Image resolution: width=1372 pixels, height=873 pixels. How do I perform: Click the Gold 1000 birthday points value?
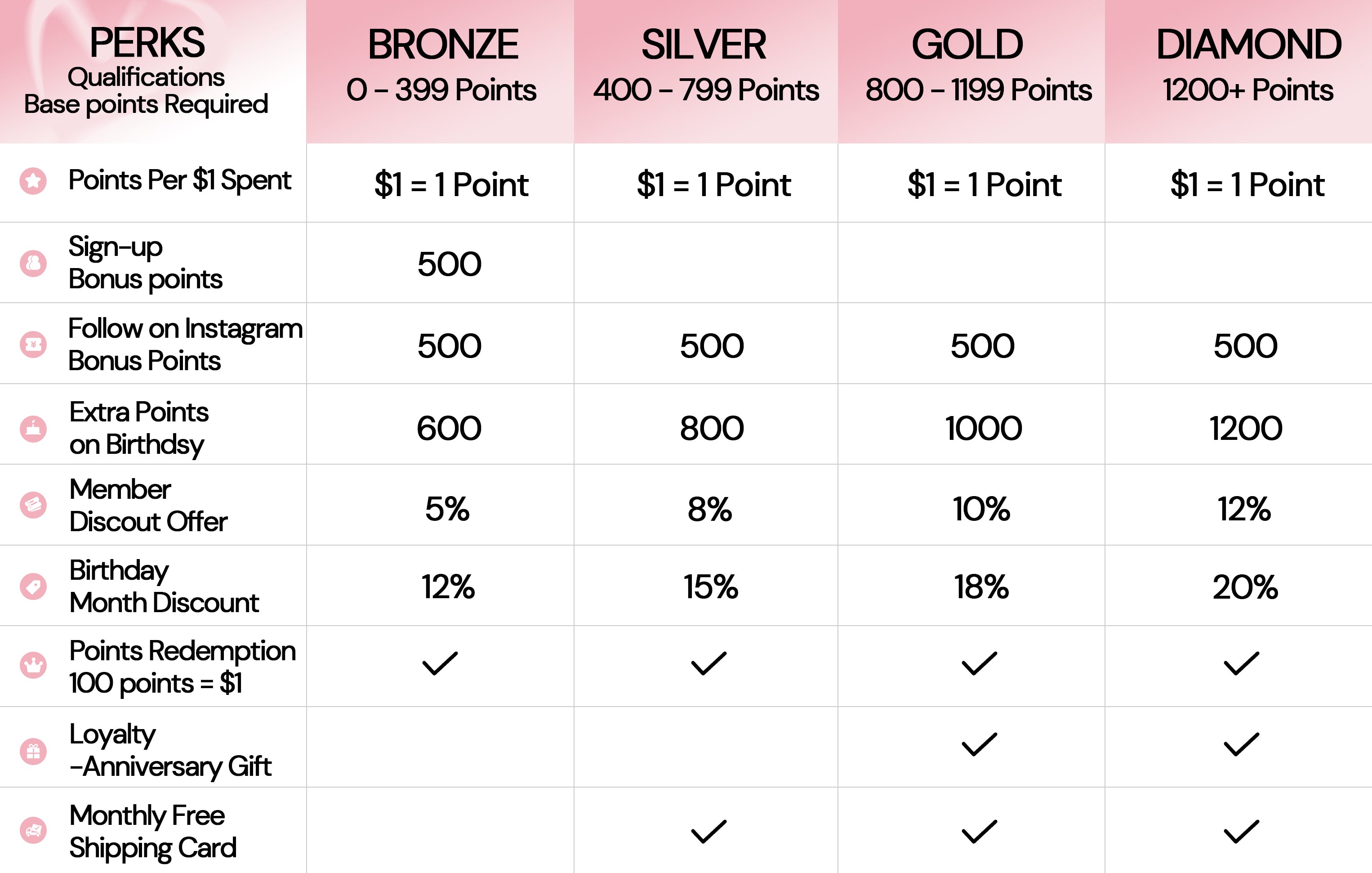click(984, 428)
